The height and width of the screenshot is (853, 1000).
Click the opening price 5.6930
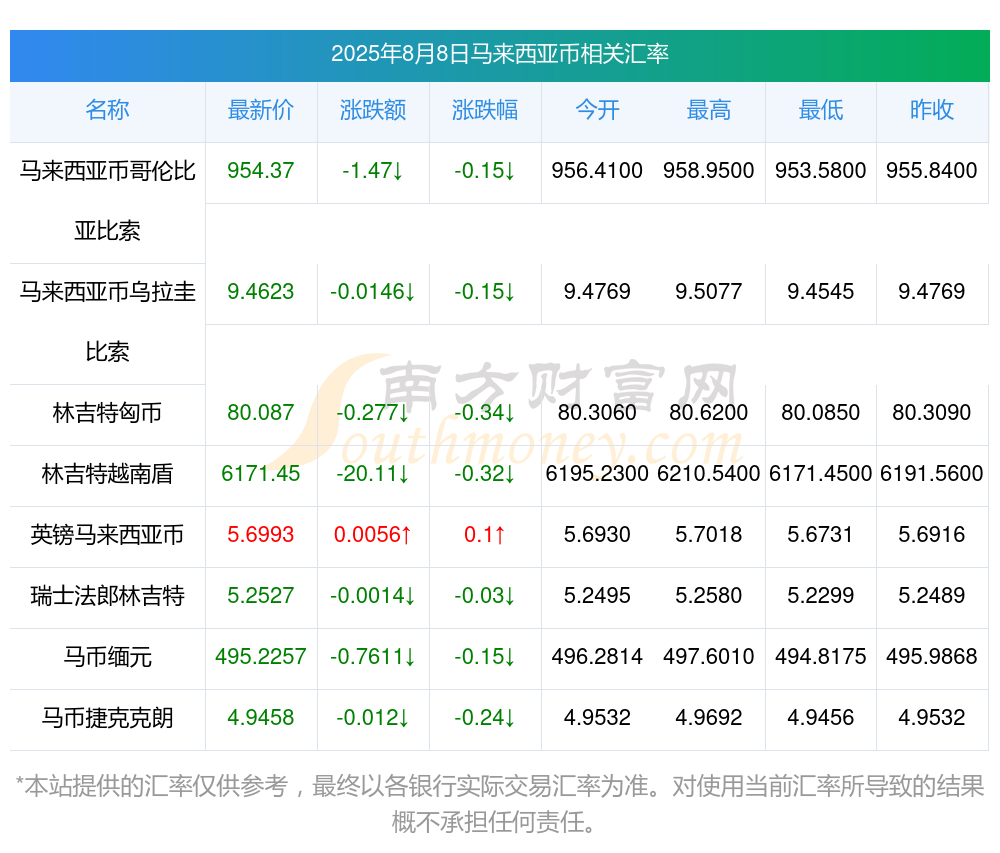597,534
